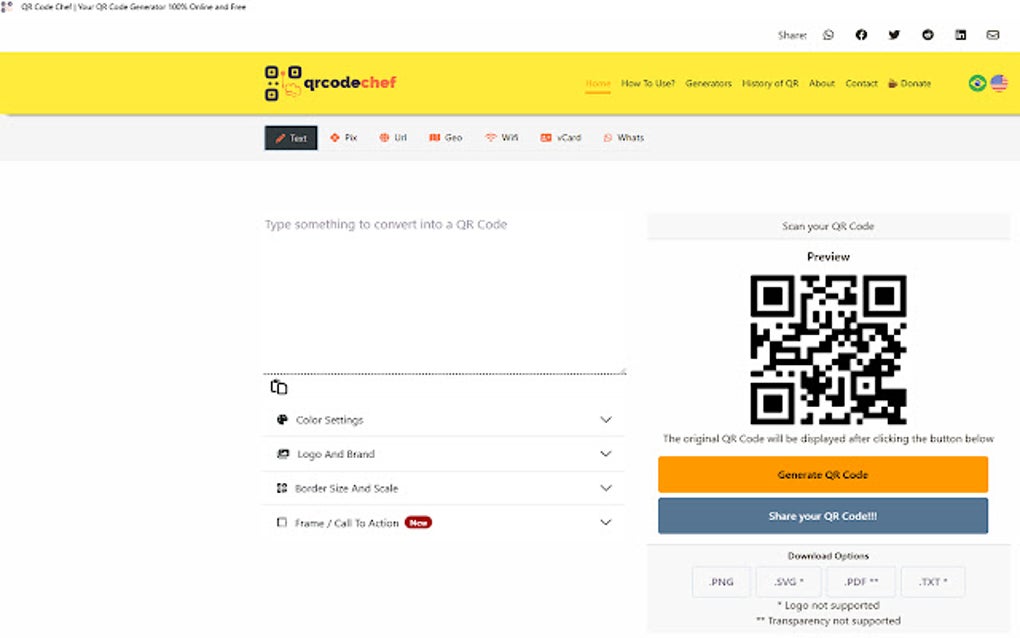Share via LinkedIn icon
This screenshot has height=638, width=1020.
tap(960, 34)
